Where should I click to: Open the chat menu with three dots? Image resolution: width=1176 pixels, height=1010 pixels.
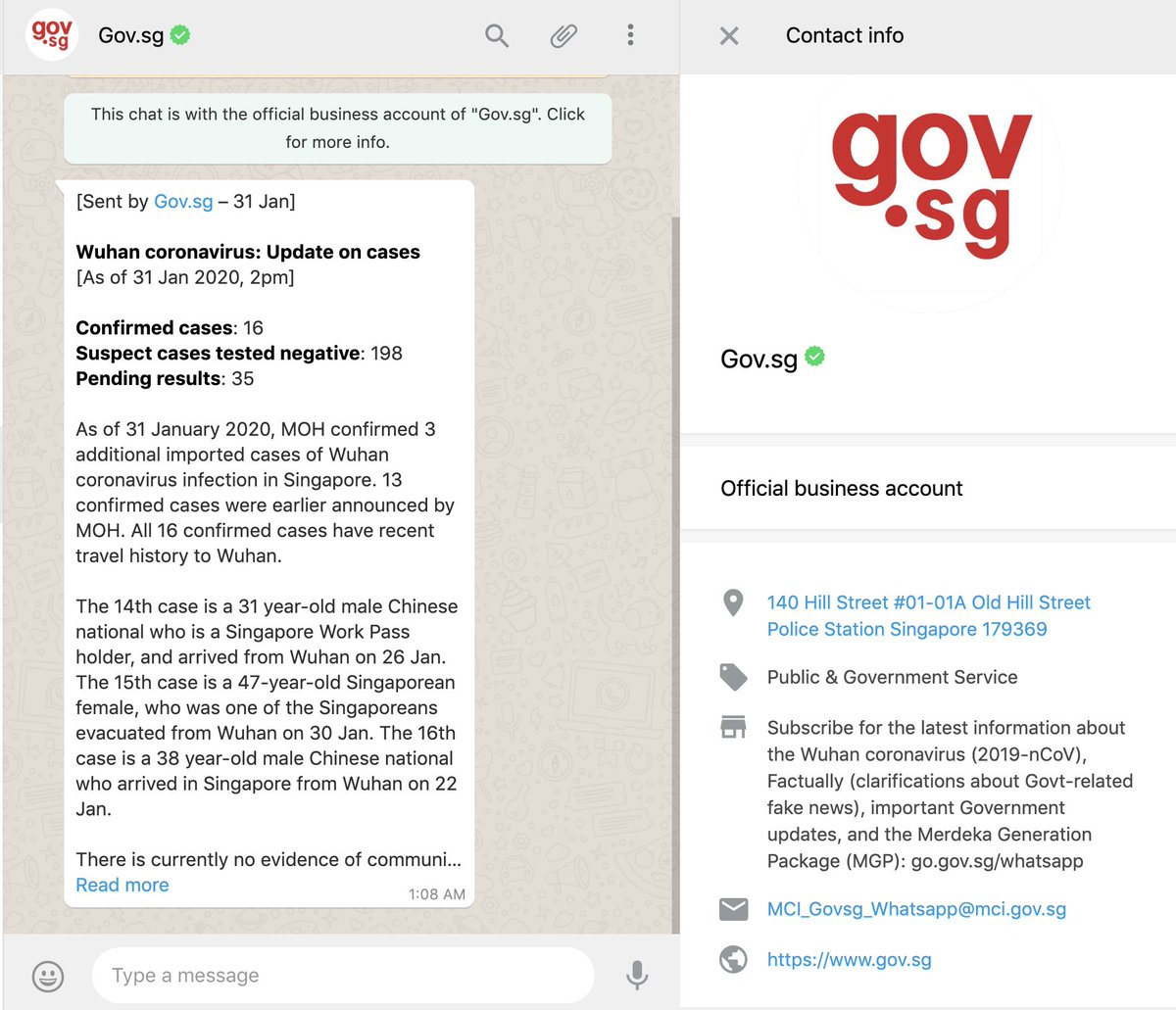[630, 36]
